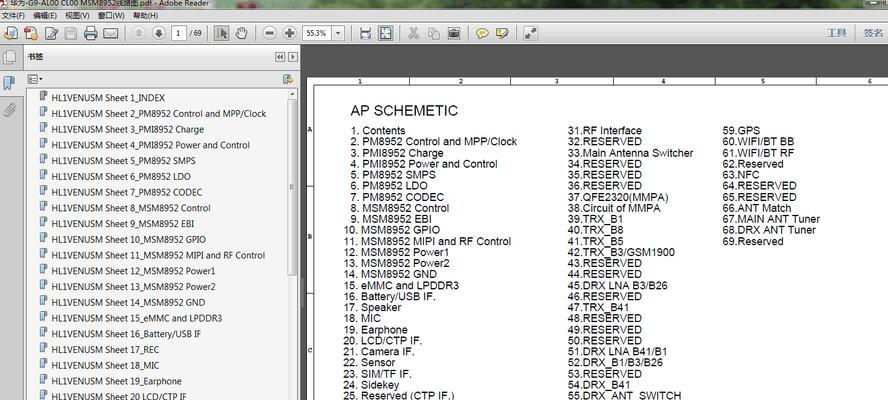Image resolution: width=888 pixels, height=400 pixels.
Task: Open the 编辑(E) menu
Action: pyautogui.click(x=45, y=15)
